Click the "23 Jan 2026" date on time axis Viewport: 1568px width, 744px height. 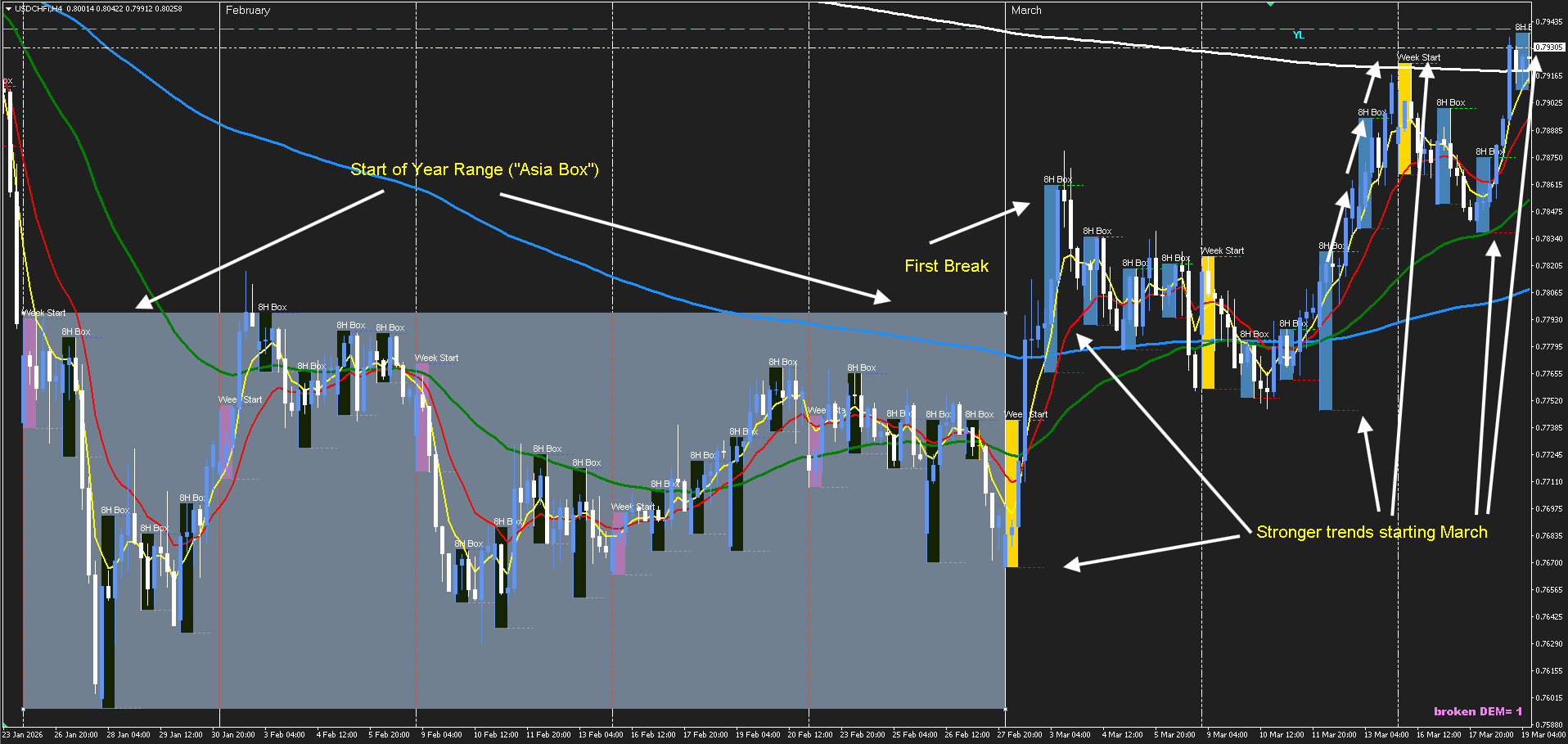coord(22,734)
